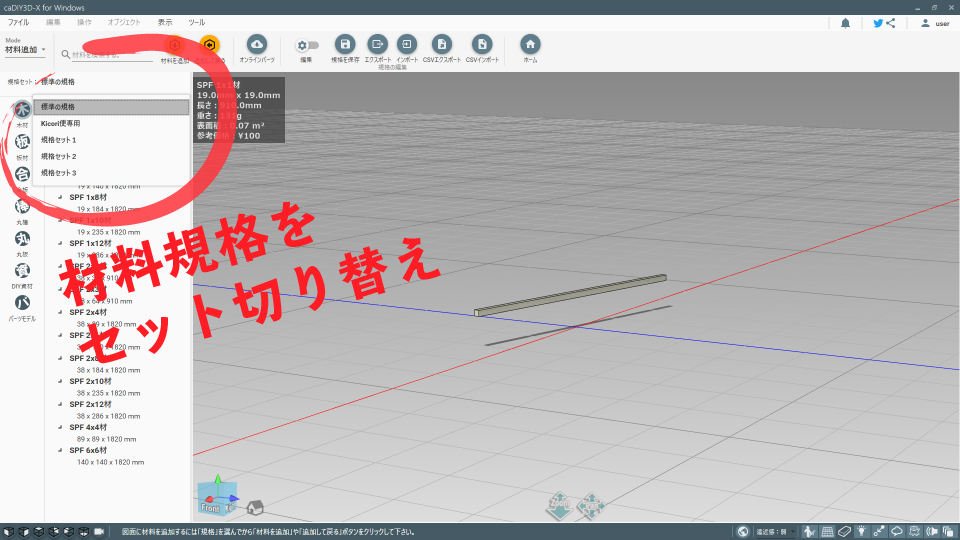960x540 pixels.
Task: Select the 木材 wood category icon
Action: coord(22,110)
